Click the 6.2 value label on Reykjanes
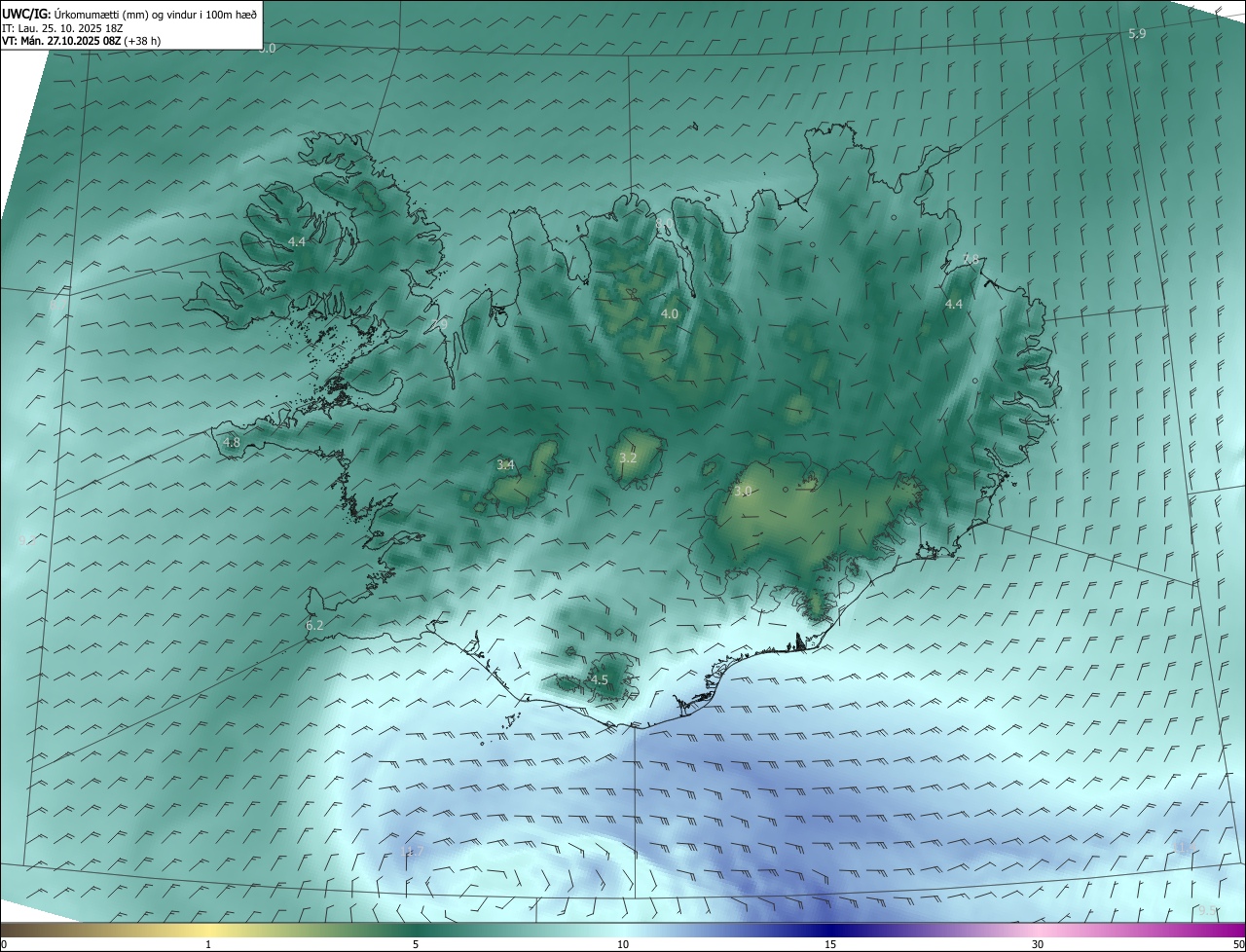 (x=314, y=626)
